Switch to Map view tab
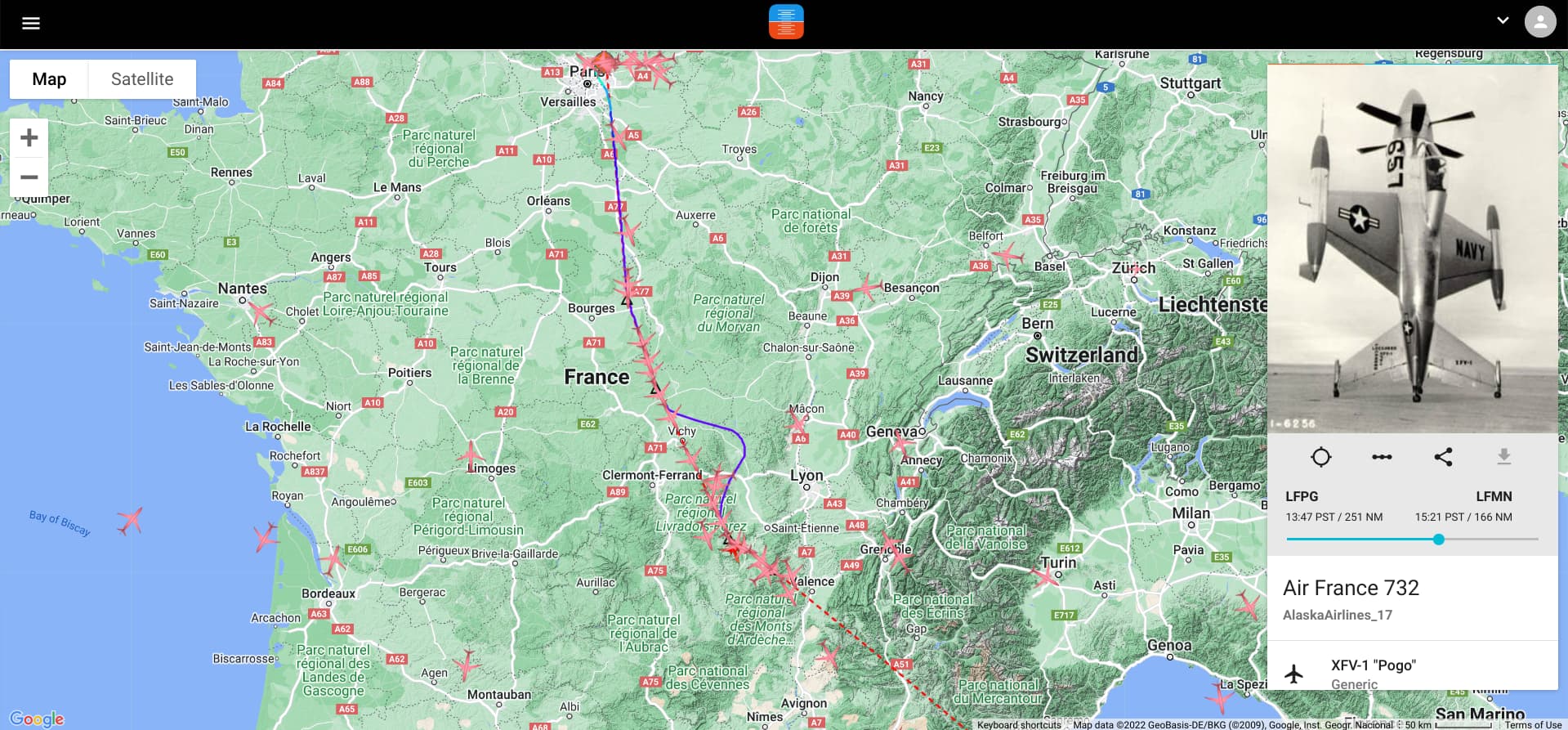This screenshot has height=730, width=1568. 49,79
